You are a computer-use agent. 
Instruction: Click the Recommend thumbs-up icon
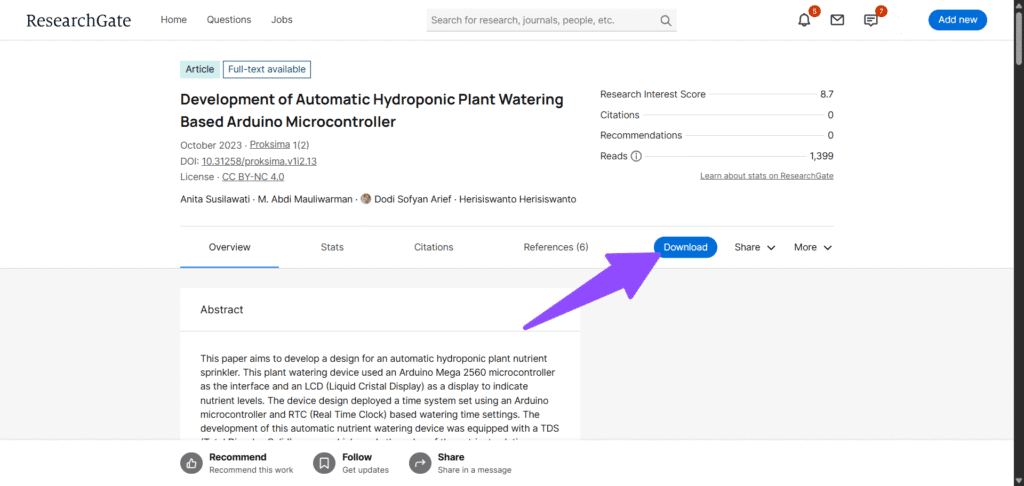[191, 463]
